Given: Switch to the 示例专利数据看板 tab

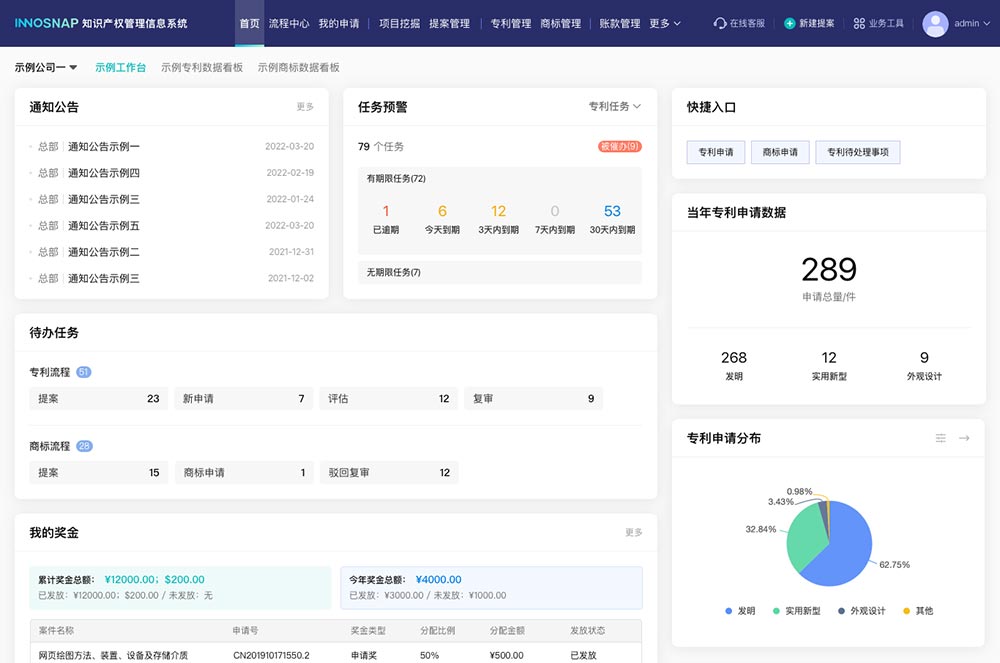Looking at the screenshot, I should (x=202, y=67).
